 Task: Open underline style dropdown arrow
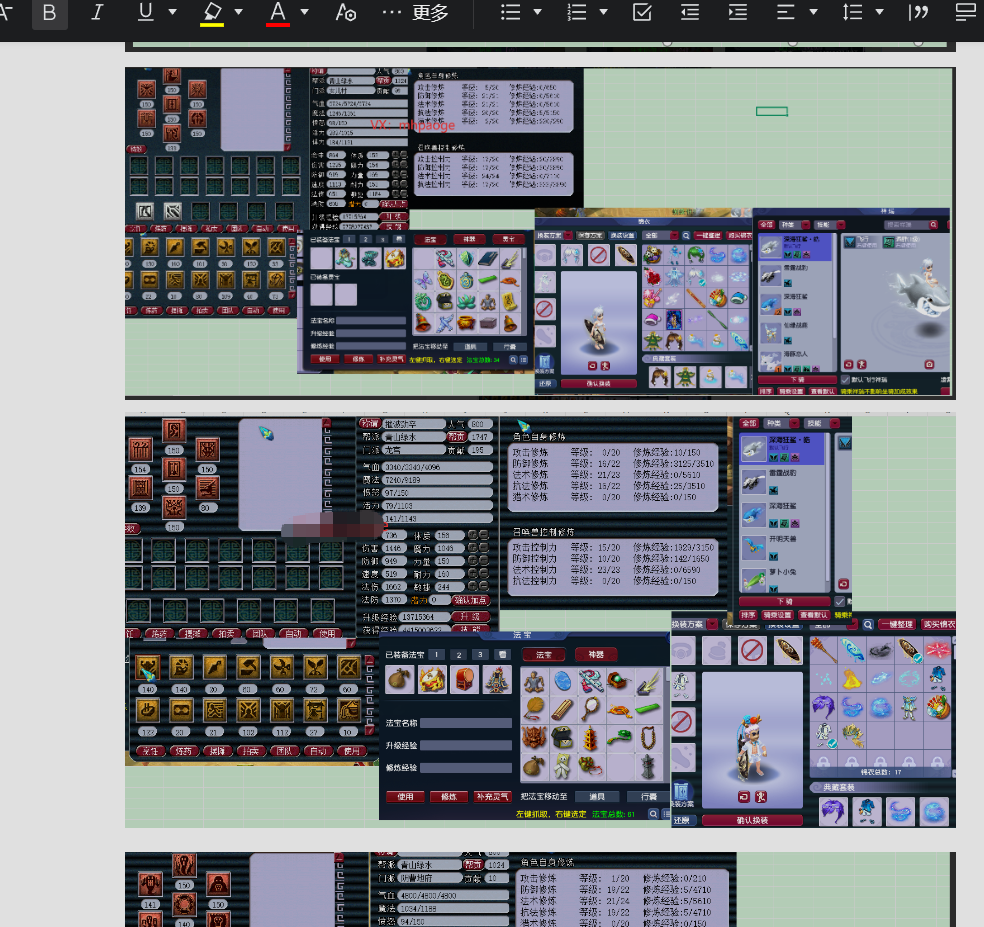[x=173, y=12]
